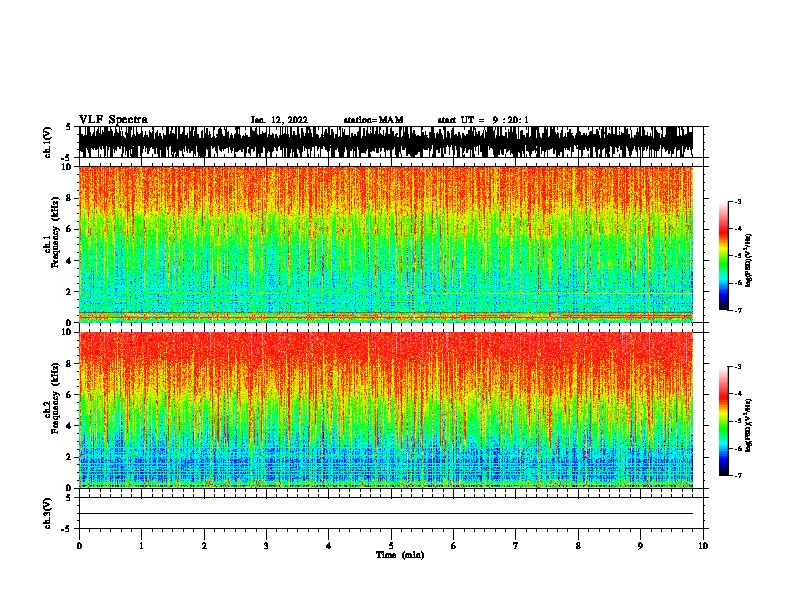
Task: Click the ch.2 spectrogram color bar
Action: pyautogui.click(x=724, y=421)
